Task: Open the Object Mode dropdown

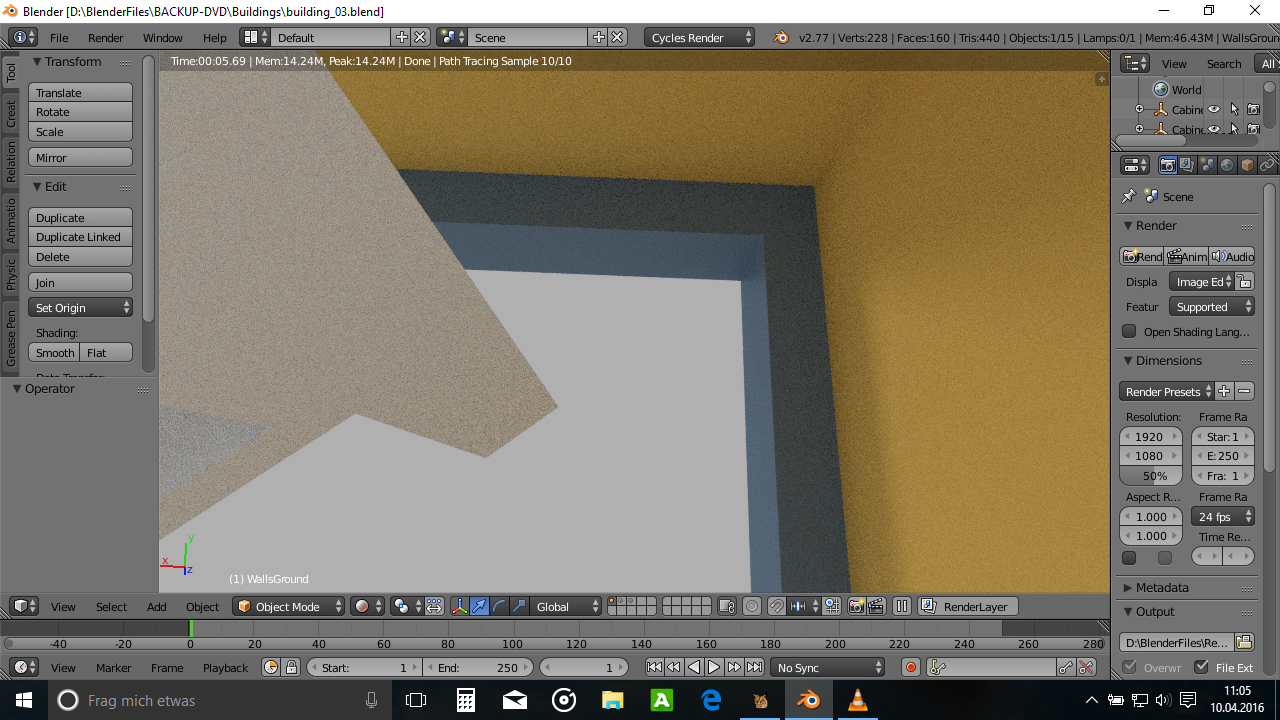Action: [289, 606]
